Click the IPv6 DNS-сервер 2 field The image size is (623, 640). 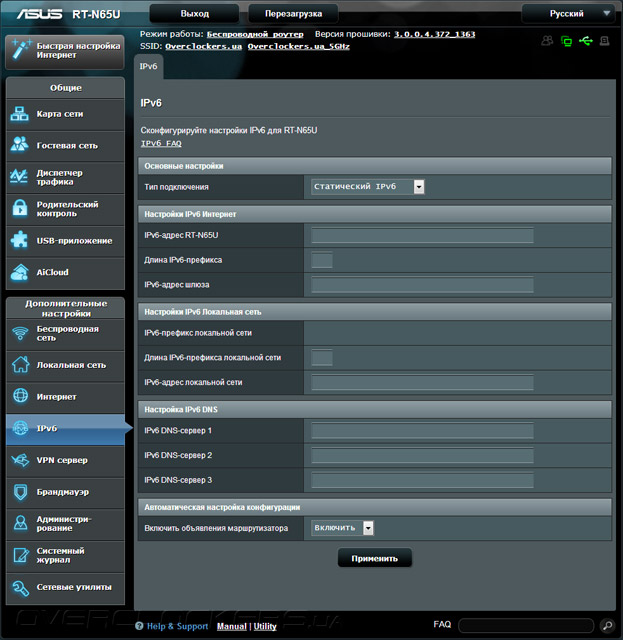tap(422, 455)
